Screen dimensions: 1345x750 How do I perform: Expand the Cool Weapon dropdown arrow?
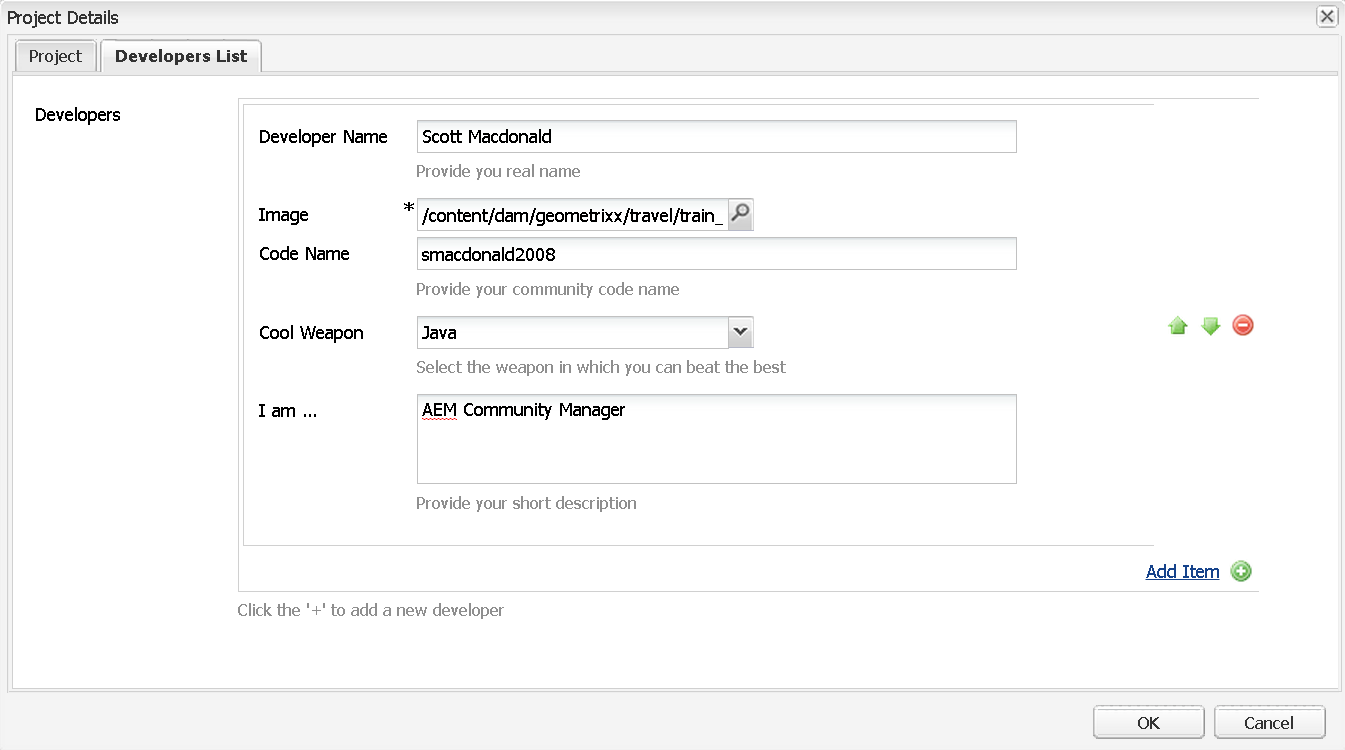[740, 332]
